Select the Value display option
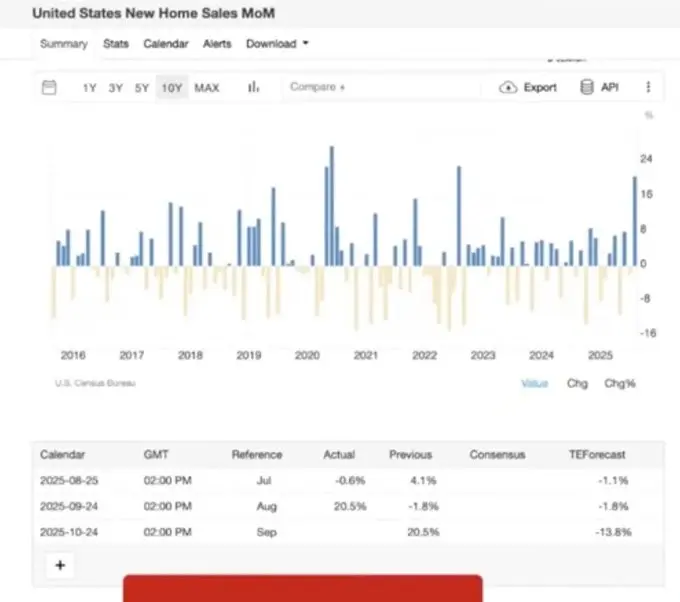 tap(535, 383)
